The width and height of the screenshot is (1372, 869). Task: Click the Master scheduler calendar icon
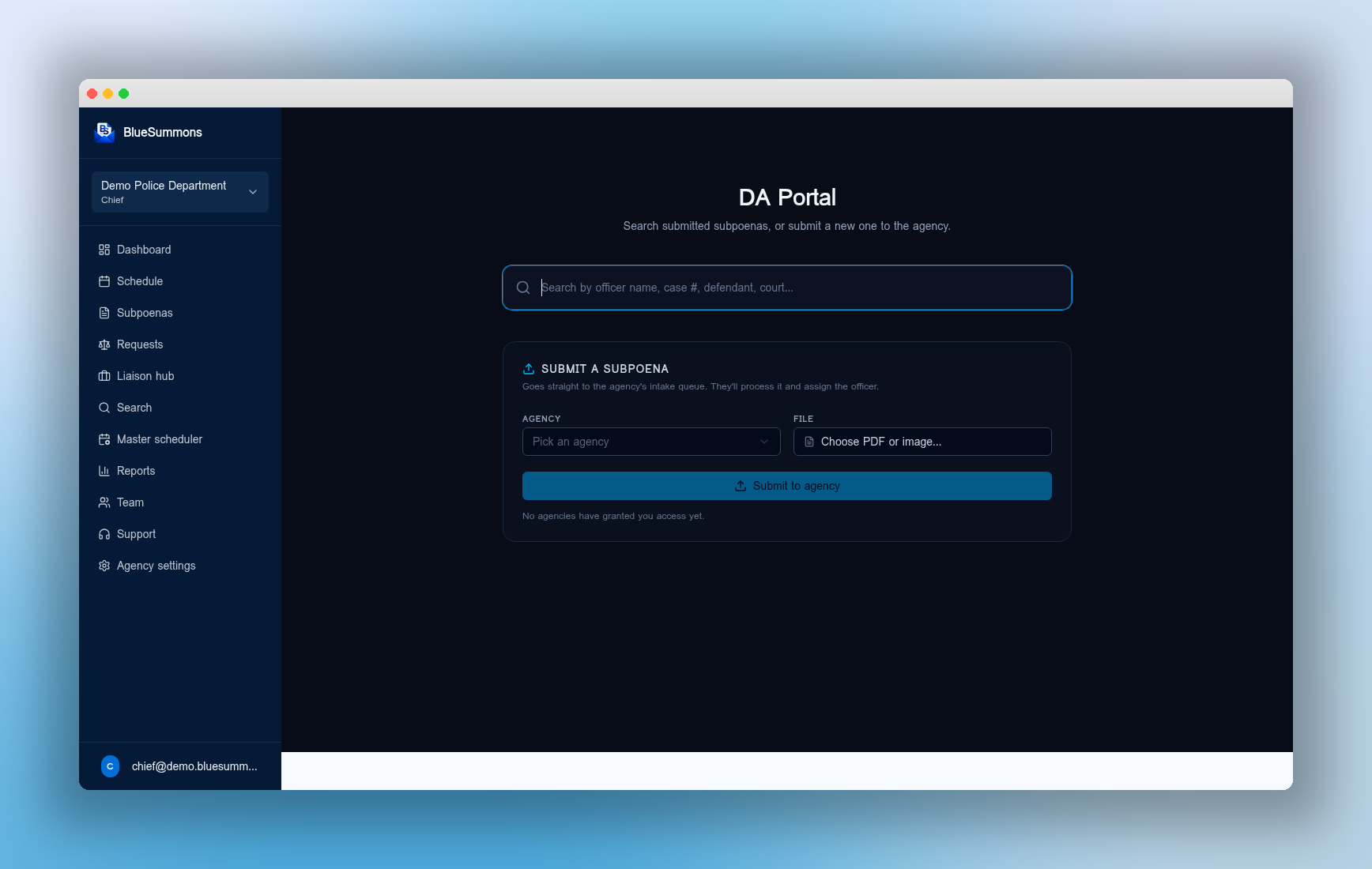104,439
